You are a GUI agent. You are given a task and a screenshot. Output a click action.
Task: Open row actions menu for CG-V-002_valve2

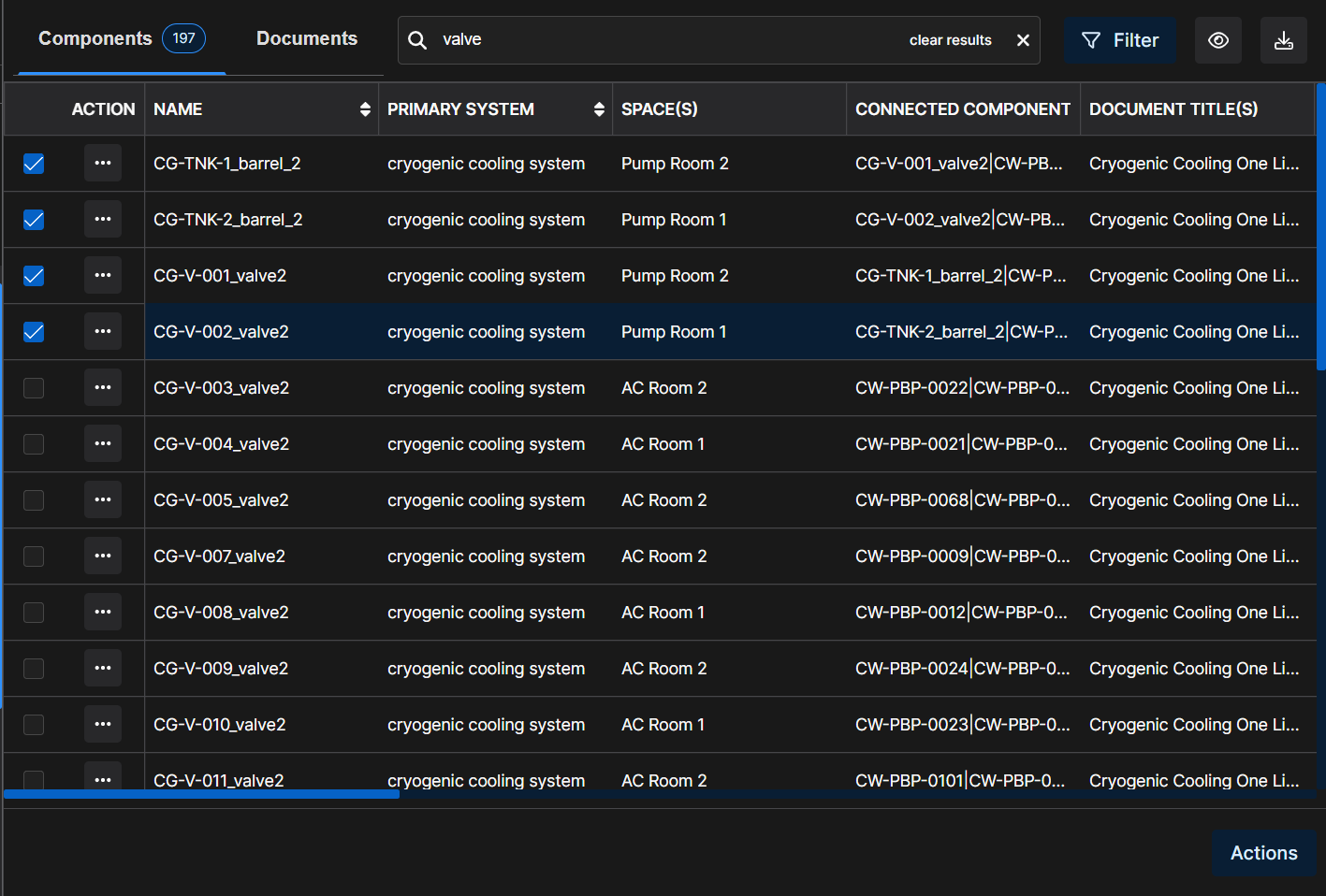(103, 331)
